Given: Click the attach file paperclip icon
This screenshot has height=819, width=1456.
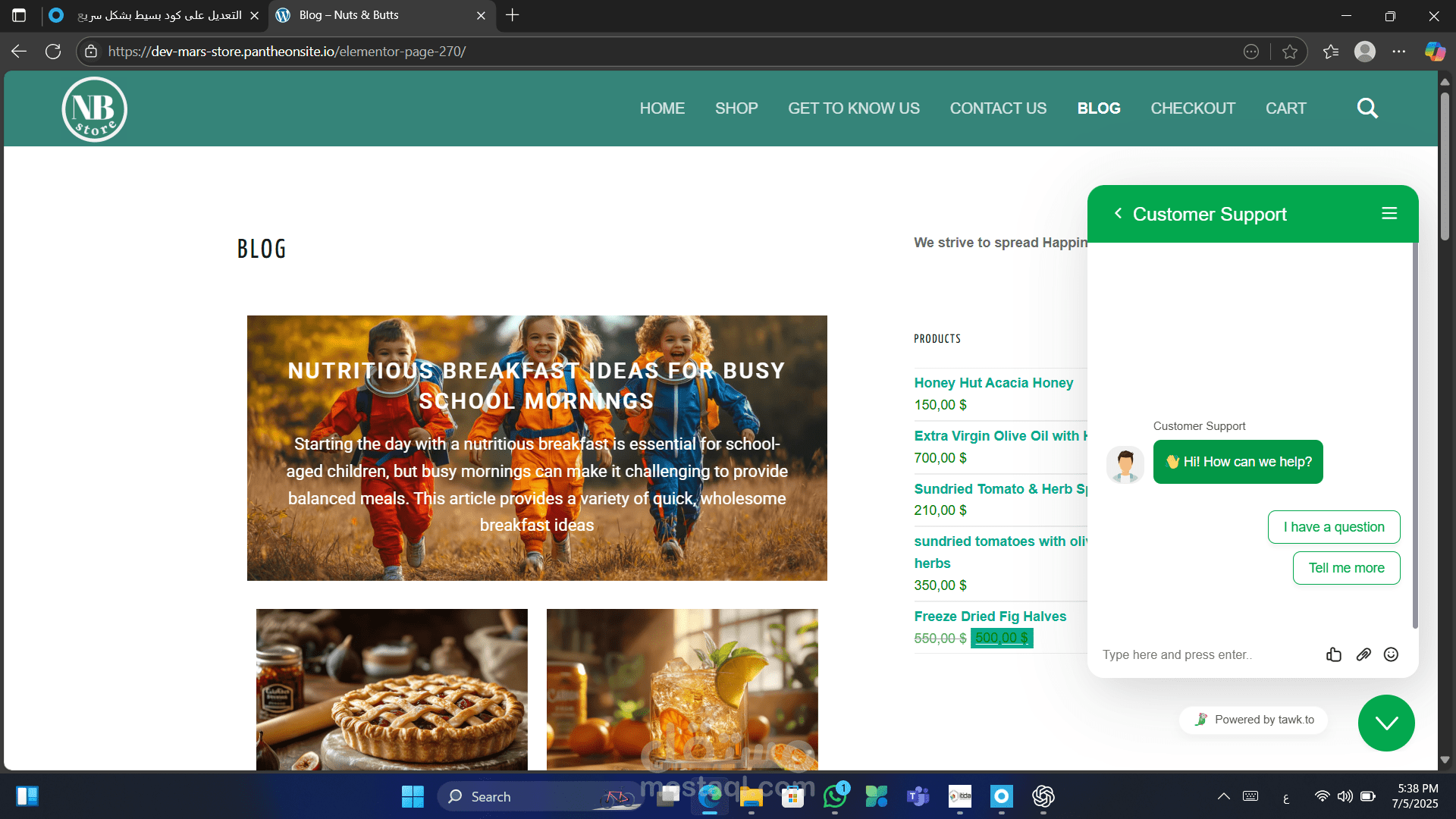Looking at the screenshot, I should coord(1363,654).
